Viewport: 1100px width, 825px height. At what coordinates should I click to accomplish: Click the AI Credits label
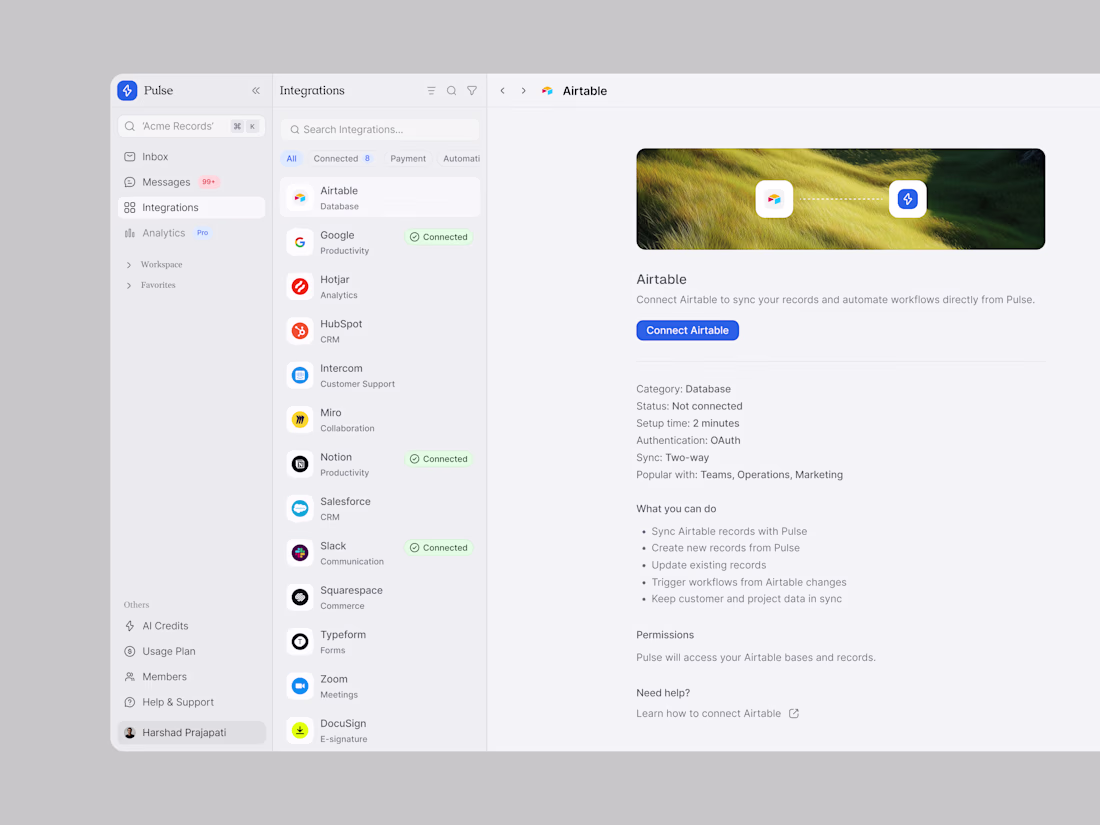click(166, 626)
